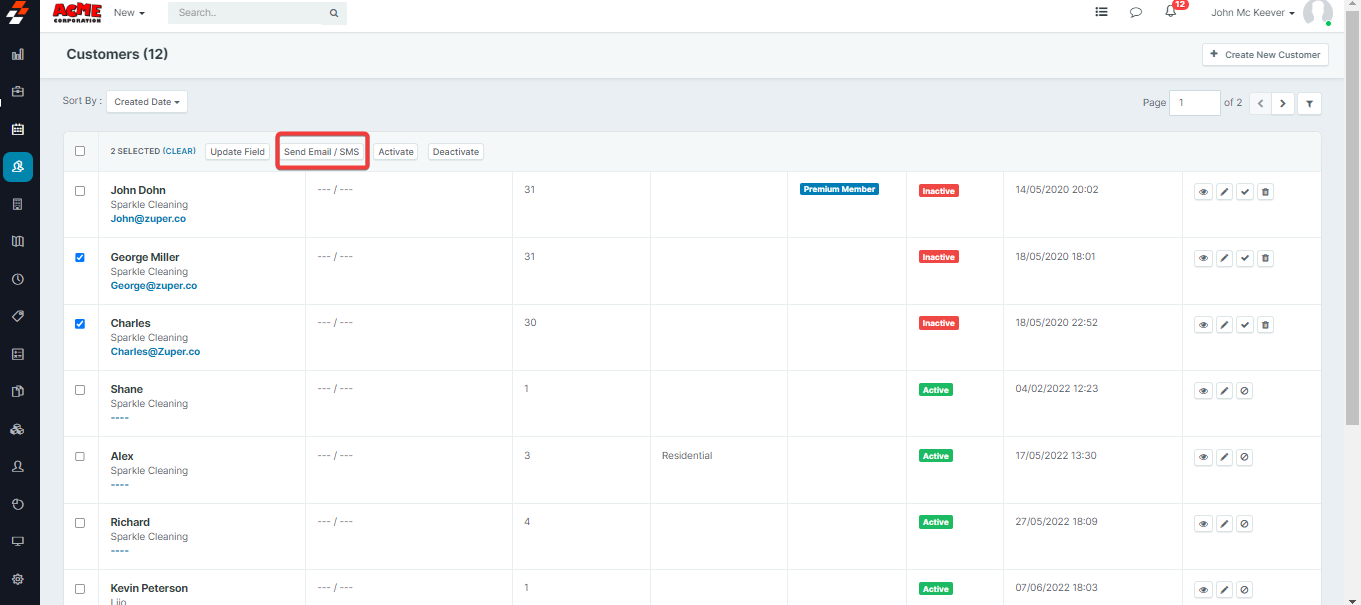Open Charles@Zuper.co email link
The width and height of the screenshot is (1361, 605).
155,352
